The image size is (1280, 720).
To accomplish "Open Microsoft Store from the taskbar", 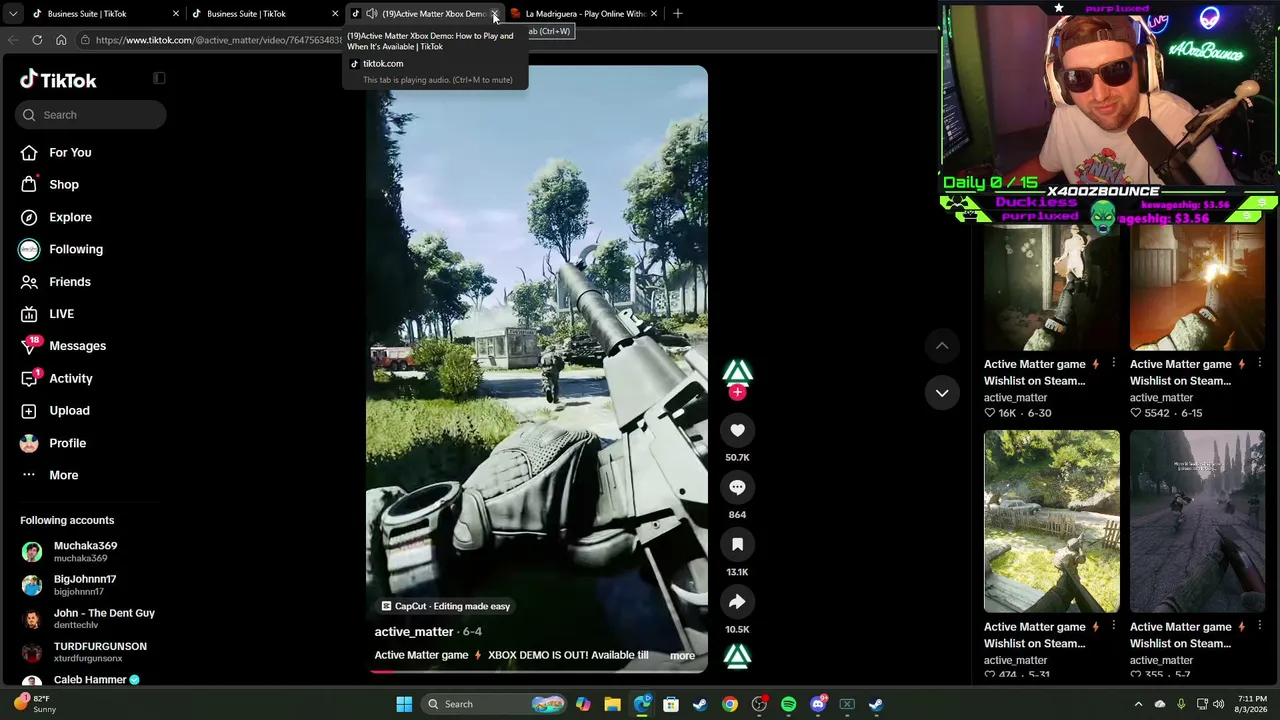I will coord(671,704).
